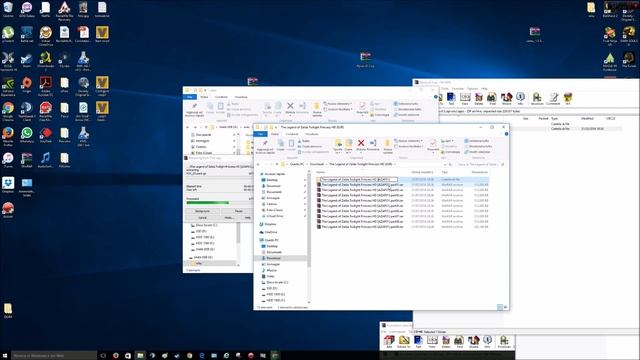Click Add icon in WinRAR window above the taskbar
Viewport: 640px width, 360px height.
tap(389, 340)
